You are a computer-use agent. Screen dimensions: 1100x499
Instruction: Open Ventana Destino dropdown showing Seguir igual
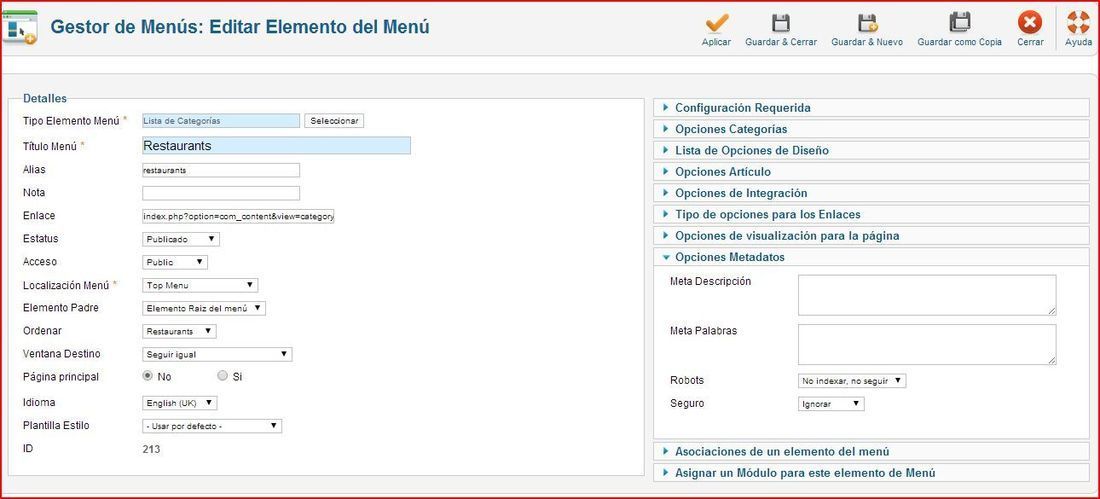217,354
